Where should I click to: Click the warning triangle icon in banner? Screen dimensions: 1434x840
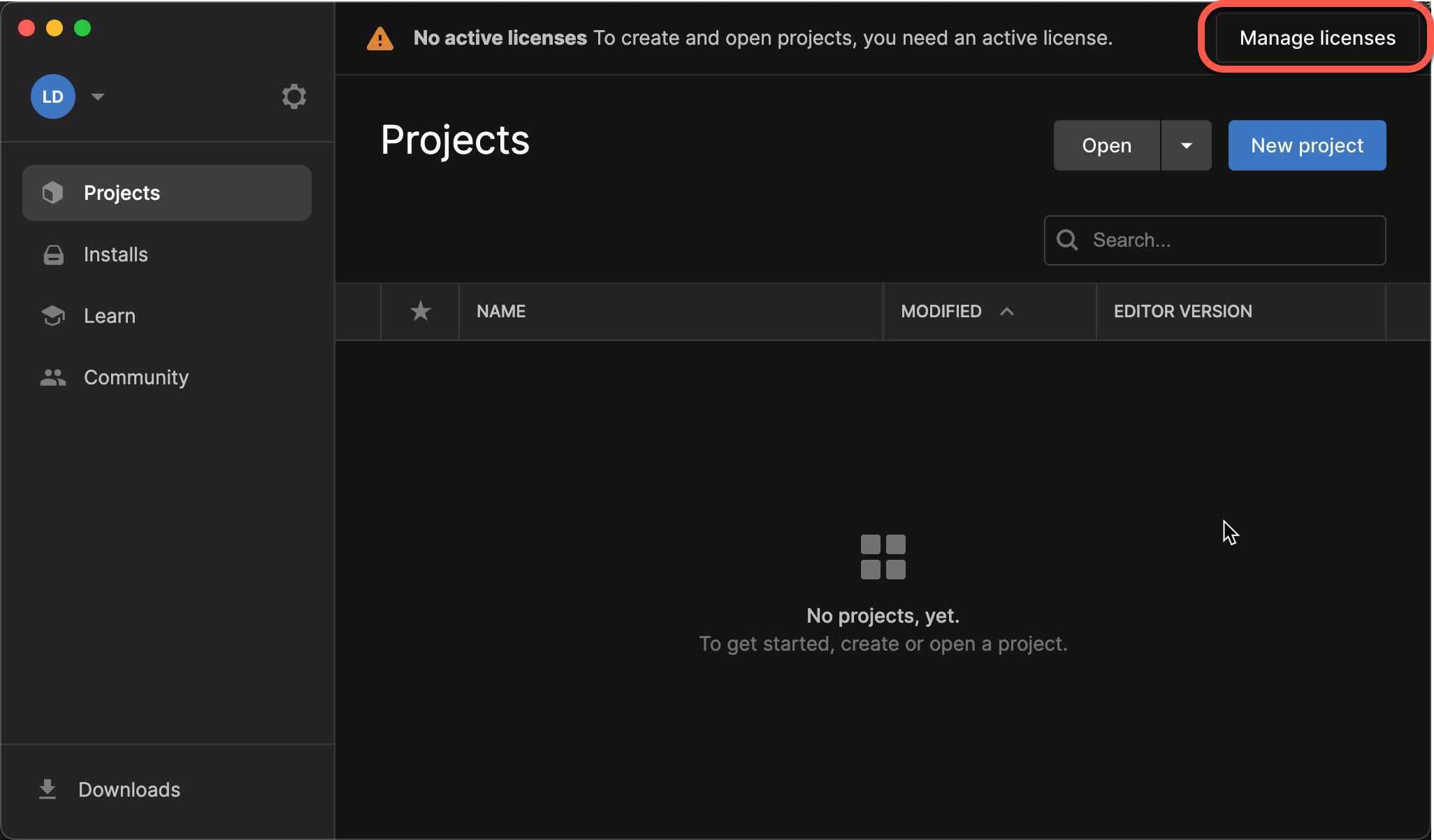[x=380, y=39]
